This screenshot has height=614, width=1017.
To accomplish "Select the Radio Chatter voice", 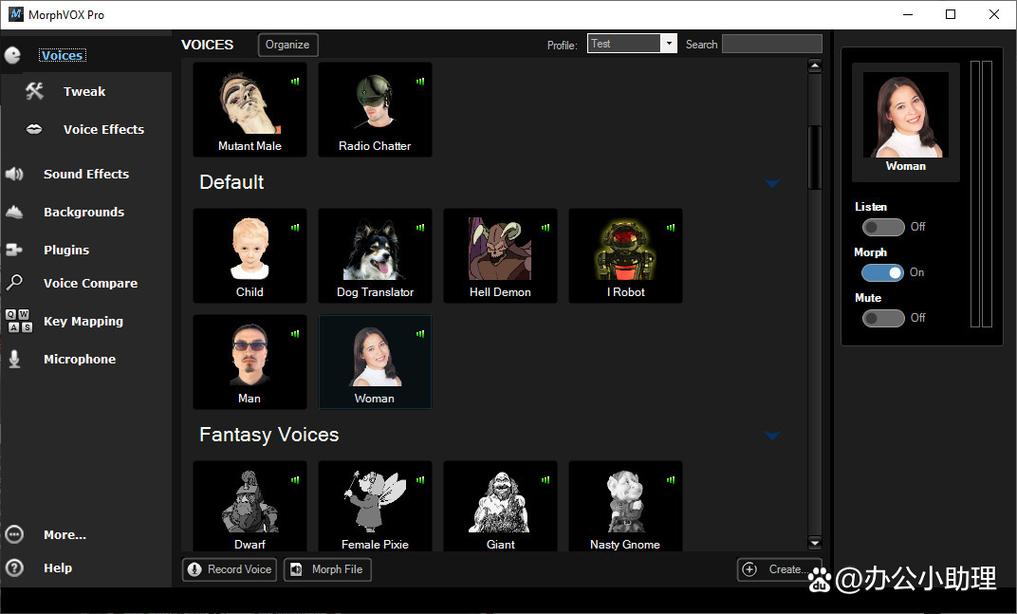I will tap(375, 110).
